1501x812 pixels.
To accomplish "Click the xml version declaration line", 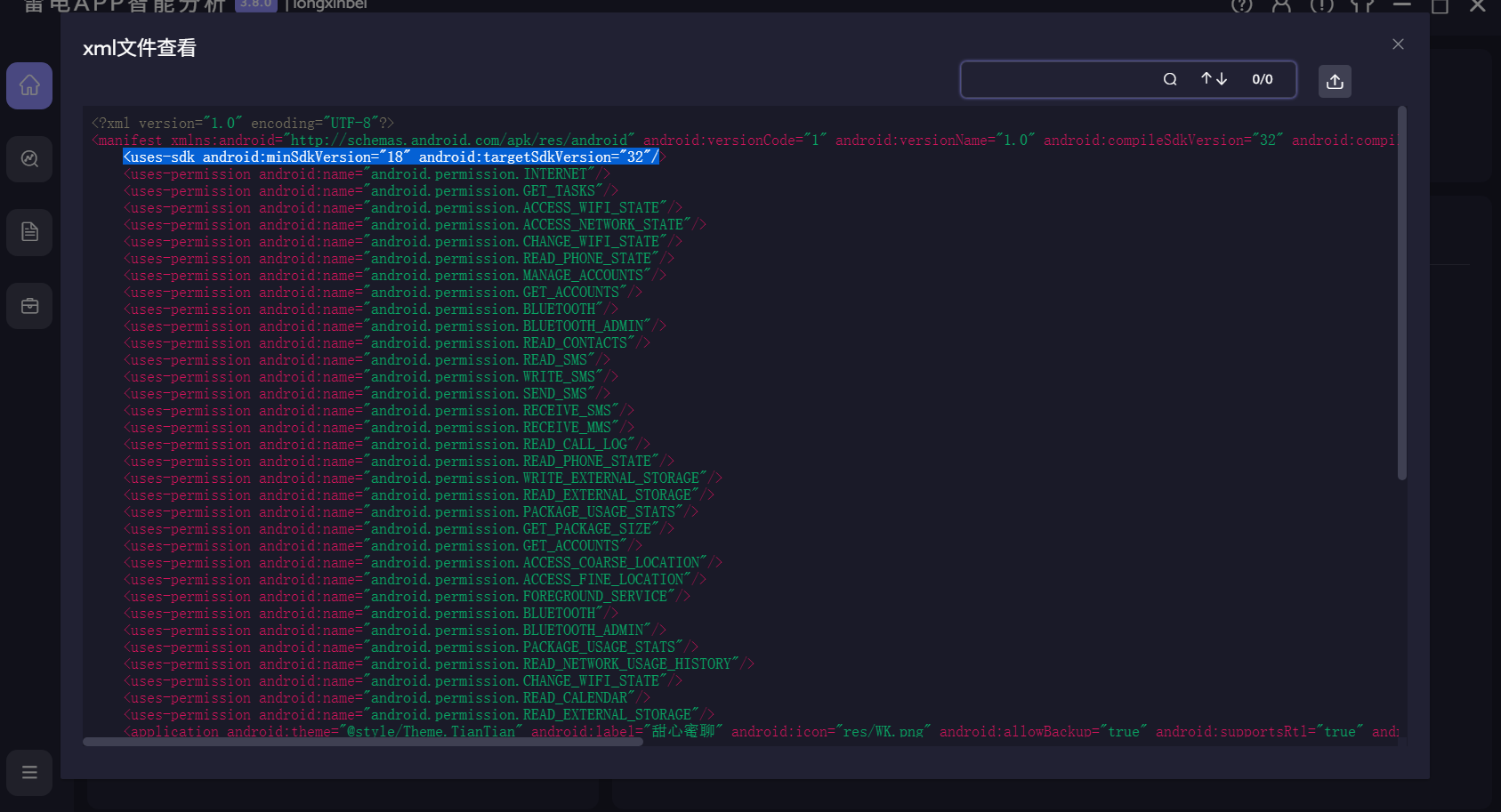I will click(242, 123).
